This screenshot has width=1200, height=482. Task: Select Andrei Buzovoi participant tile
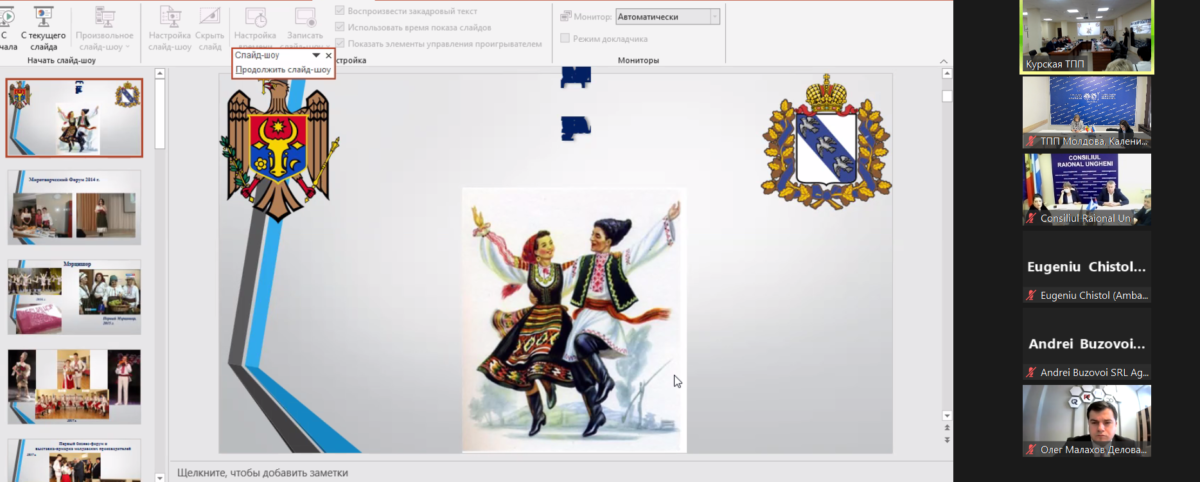(x=1087, y=344)
